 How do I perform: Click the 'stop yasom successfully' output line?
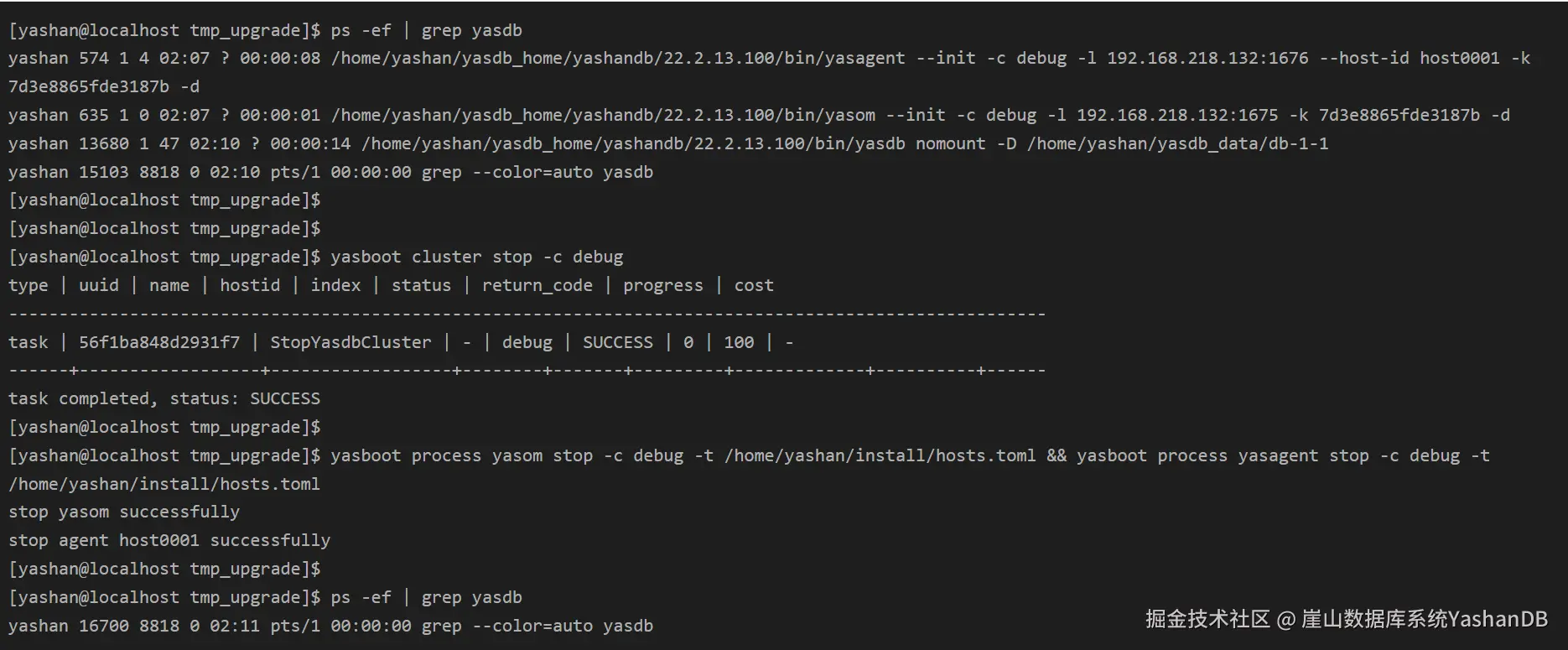(124, 512)
